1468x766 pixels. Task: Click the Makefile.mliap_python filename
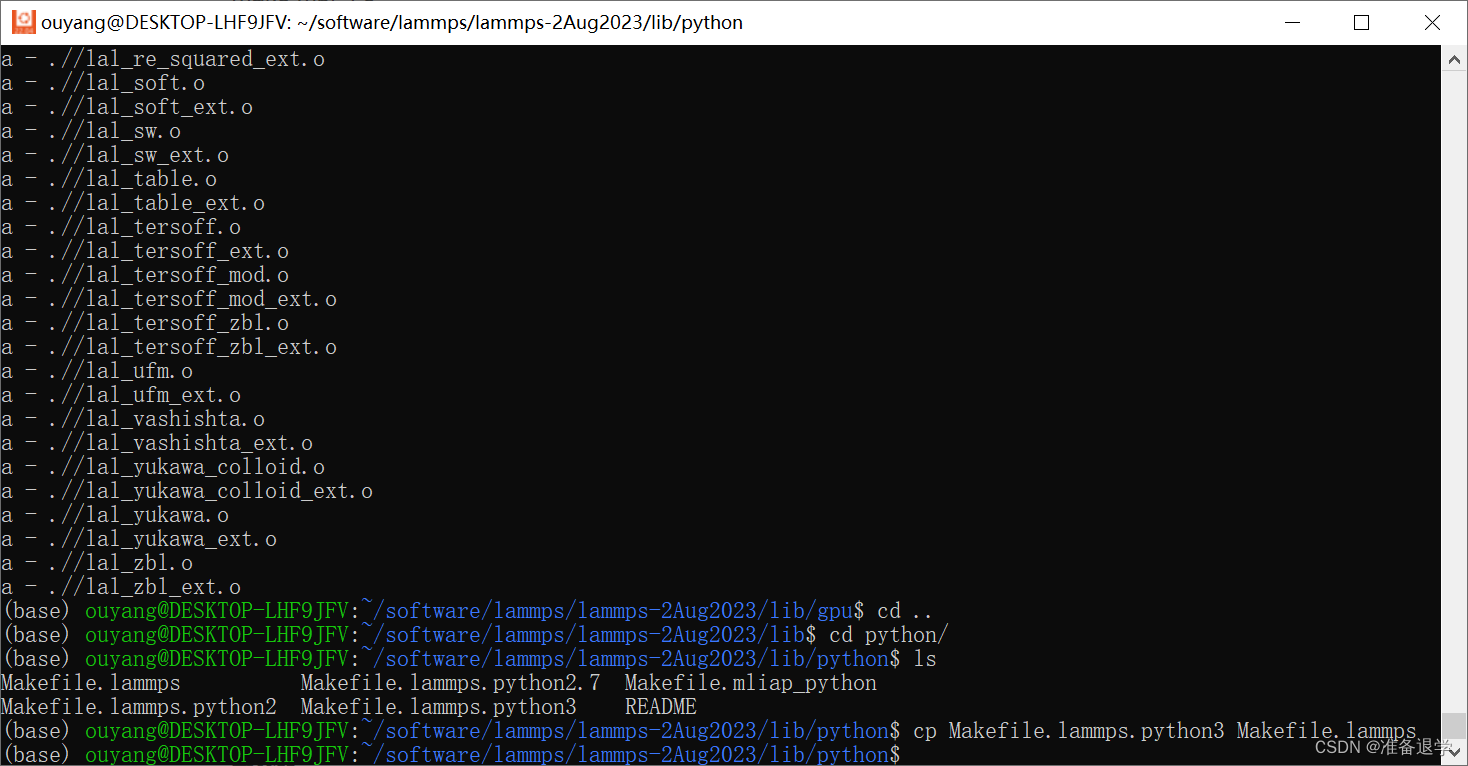tap(749, 682)
